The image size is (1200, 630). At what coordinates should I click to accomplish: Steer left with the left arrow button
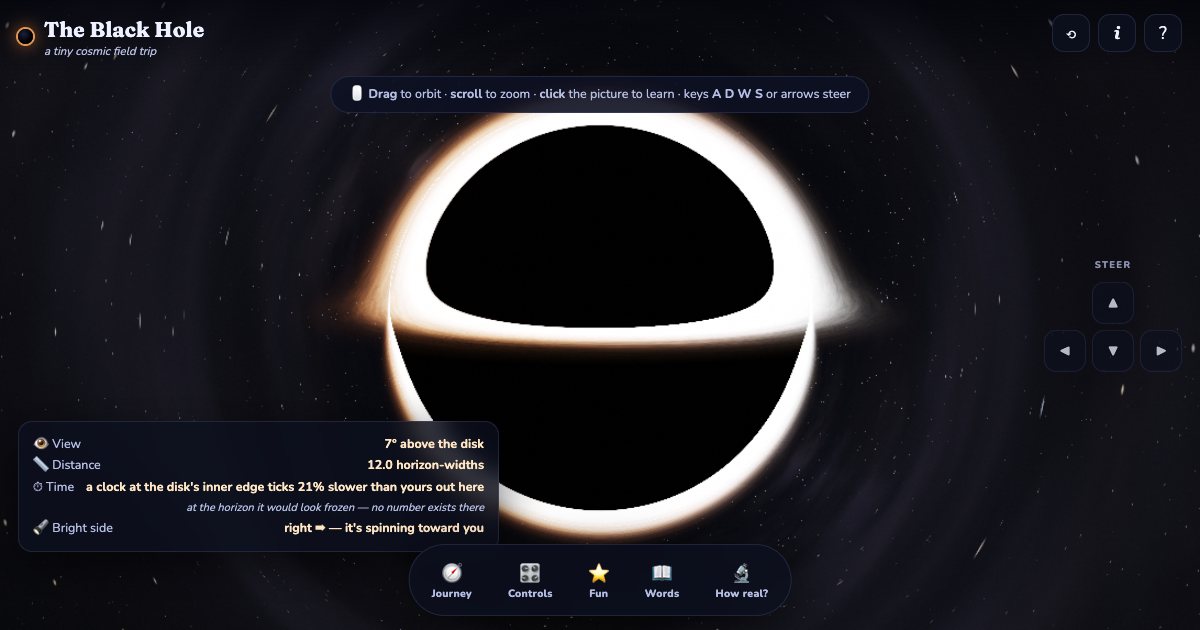1065,351
